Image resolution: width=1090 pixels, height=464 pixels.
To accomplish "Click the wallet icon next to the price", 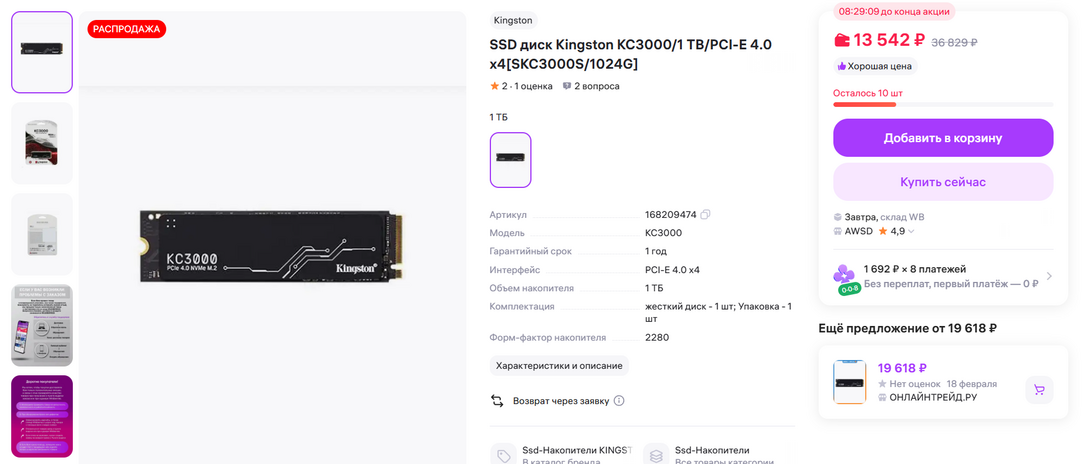I will 842,40.
